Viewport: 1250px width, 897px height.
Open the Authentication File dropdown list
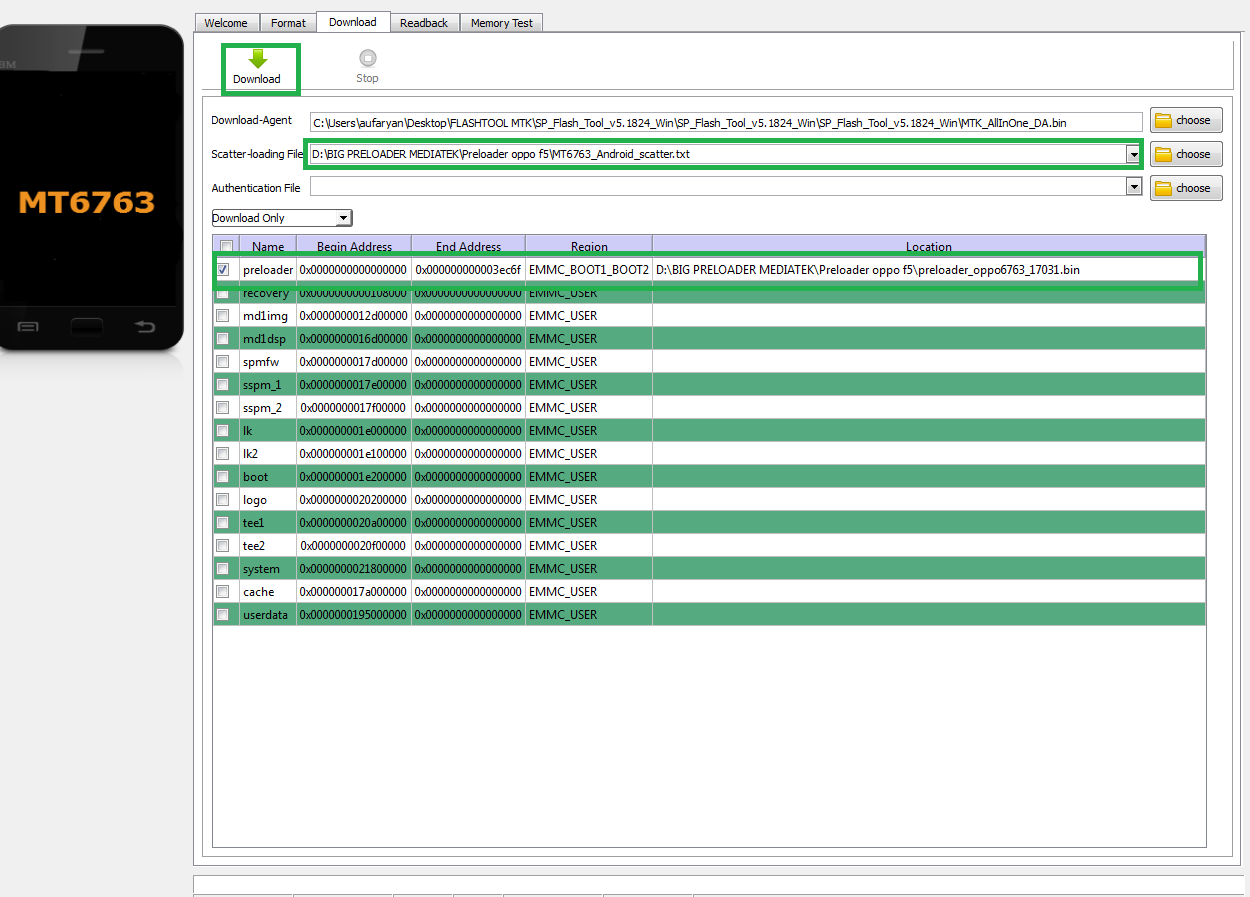[x=1133, y=187]
